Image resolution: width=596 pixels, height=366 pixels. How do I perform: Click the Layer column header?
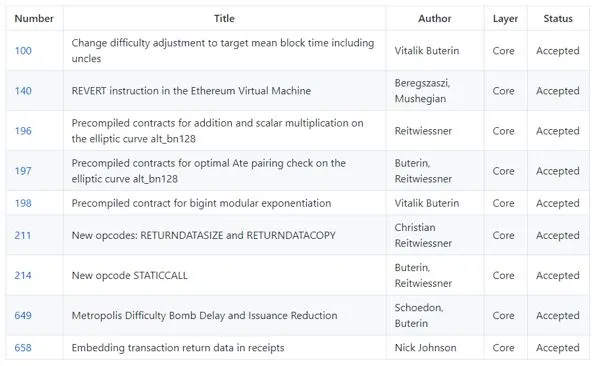click(x=506, y=19)
